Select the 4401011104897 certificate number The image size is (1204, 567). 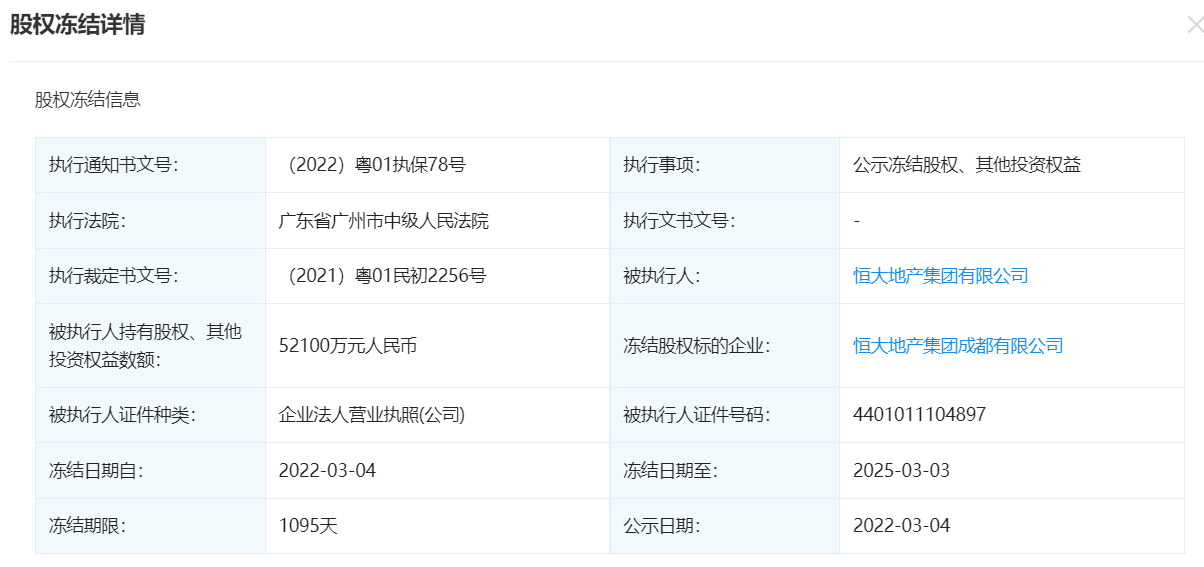919,414
